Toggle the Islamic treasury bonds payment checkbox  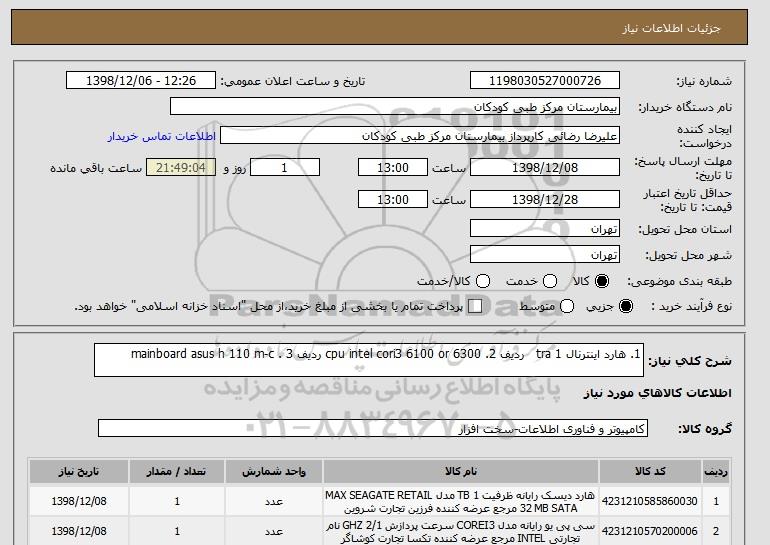[475, 306]
